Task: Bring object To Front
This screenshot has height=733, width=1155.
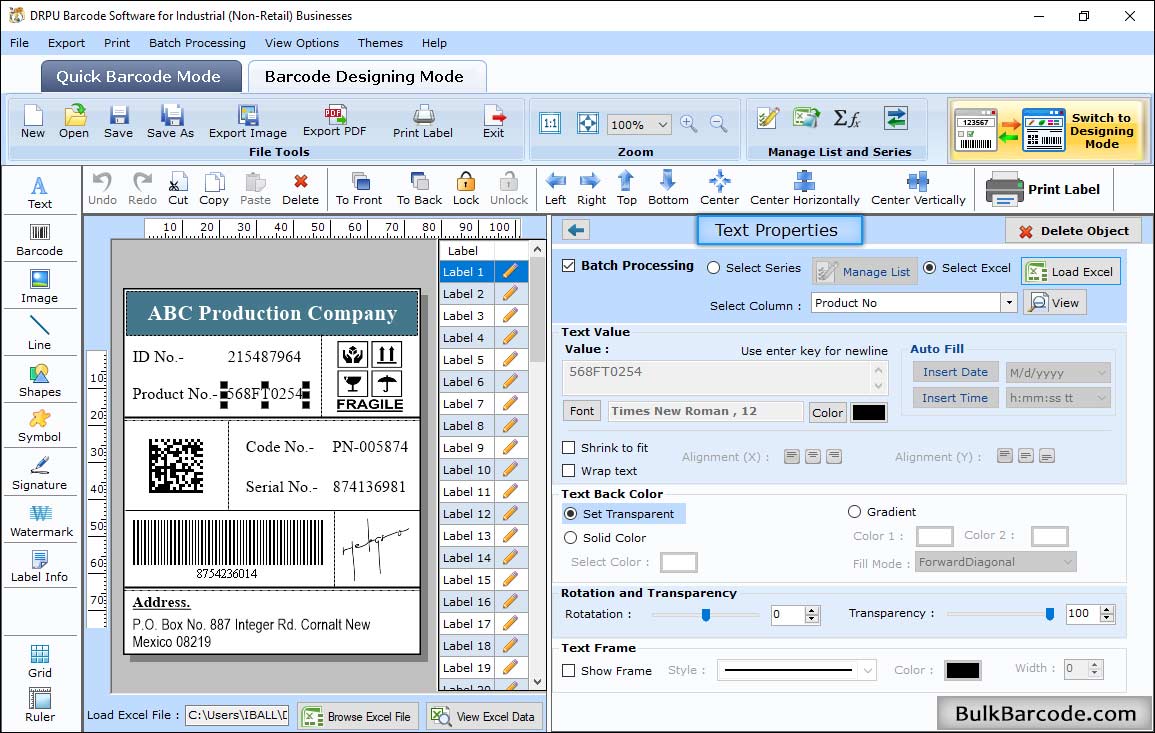Action: (x=359, y=189)
